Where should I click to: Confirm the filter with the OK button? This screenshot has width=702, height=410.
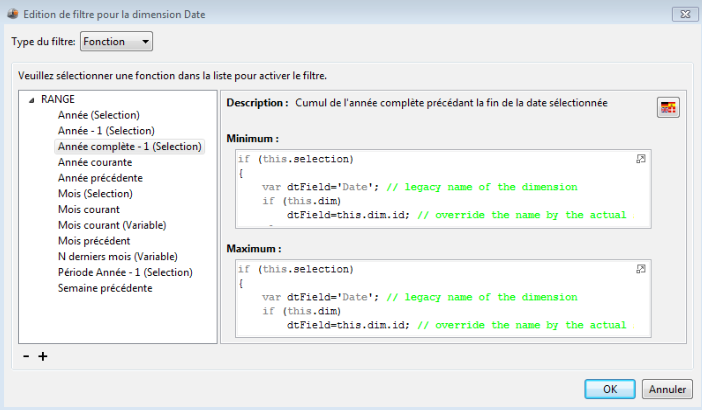click(x=609, y=390)
